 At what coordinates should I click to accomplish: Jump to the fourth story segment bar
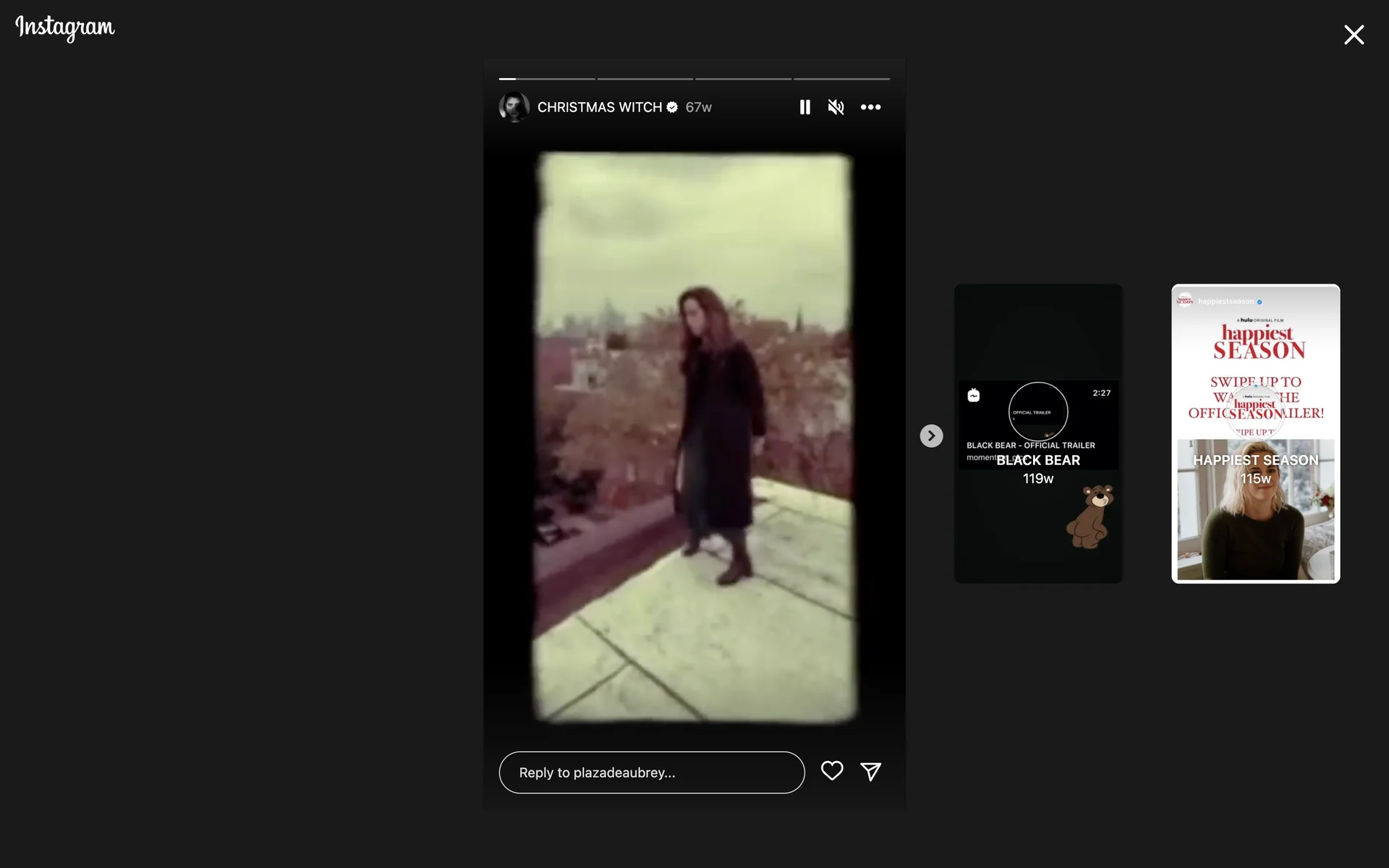[841, 79]
